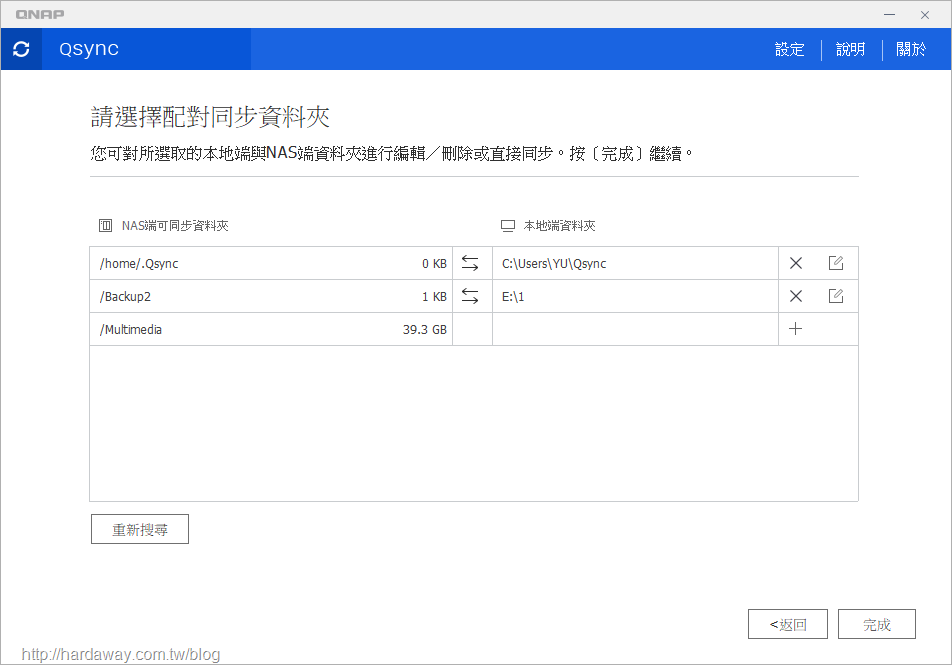952x665 pixels.
Task: Click the Qsync title text
Action: [x=89, y=49]
